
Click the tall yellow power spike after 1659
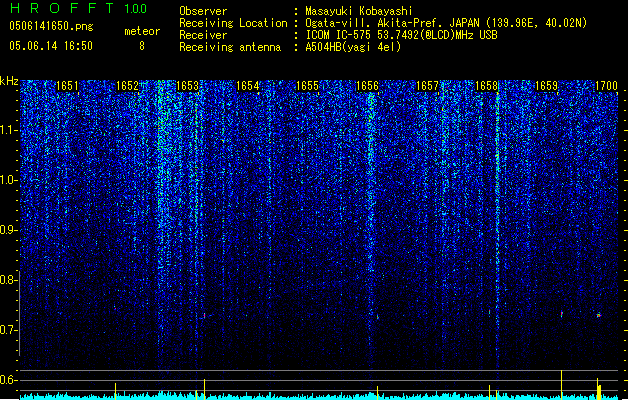point(561,384)
